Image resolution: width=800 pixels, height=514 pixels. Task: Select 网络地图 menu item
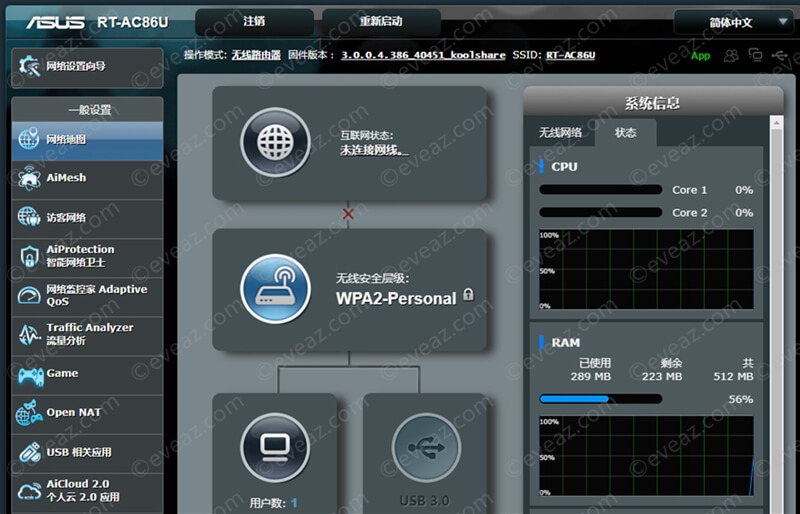tap(87, 139)
